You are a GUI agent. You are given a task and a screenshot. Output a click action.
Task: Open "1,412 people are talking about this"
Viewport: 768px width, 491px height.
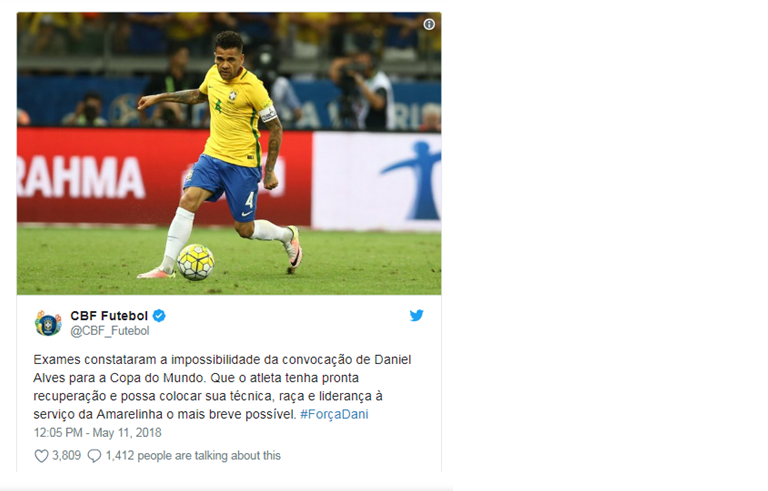[x=193, y=456]
